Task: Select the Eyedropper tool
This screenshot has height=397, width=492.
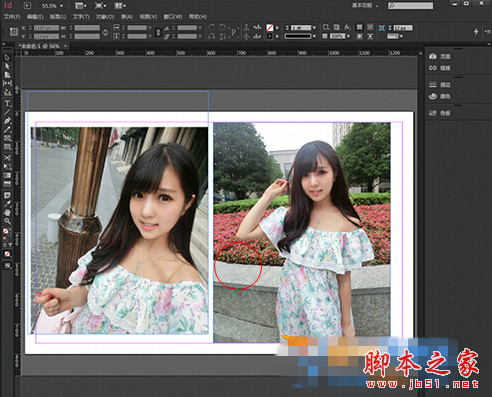Action: point(7,204)
